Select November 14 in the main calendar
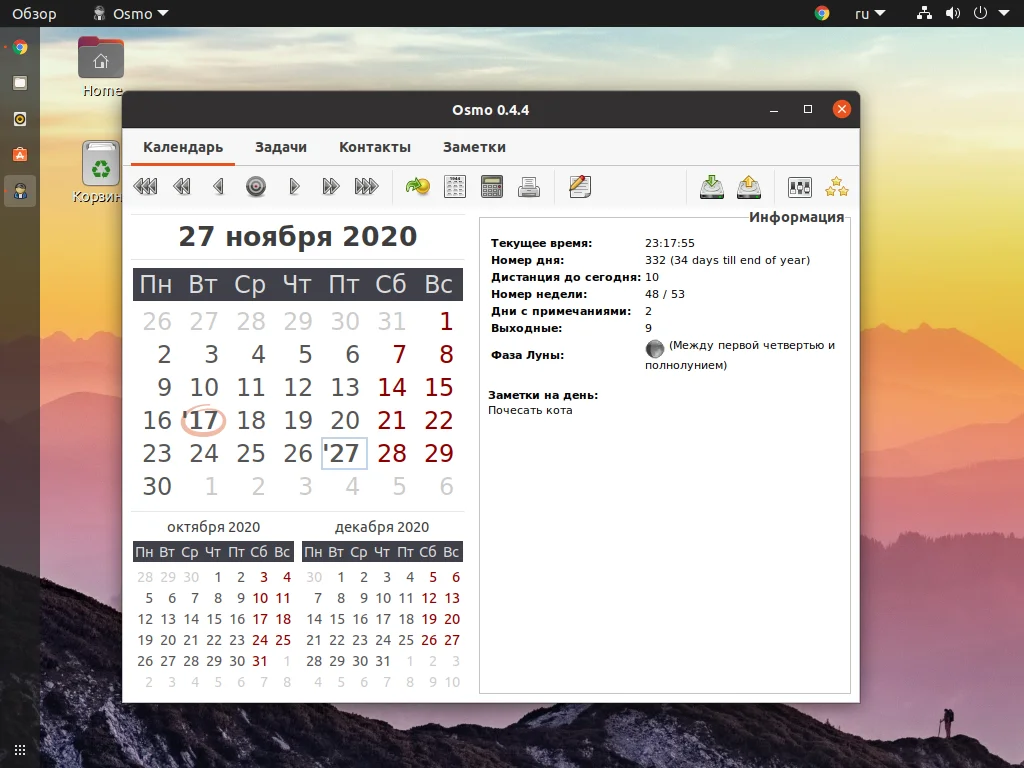 tap(392, 387)
